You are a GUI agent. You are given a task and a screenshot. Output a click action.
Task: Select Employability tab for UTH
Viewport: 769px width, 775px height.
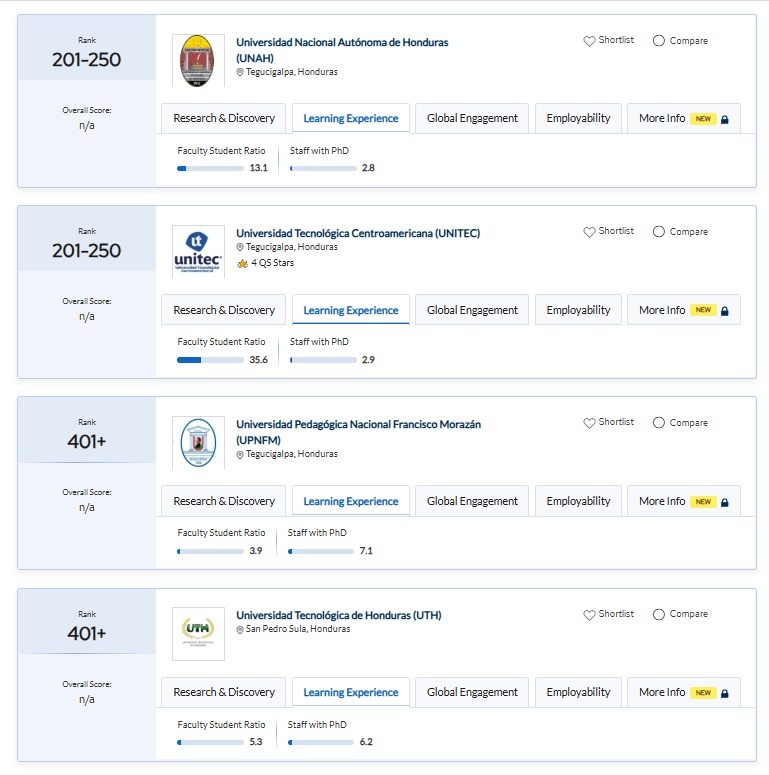pyautogui.click(x=578, y=692)
